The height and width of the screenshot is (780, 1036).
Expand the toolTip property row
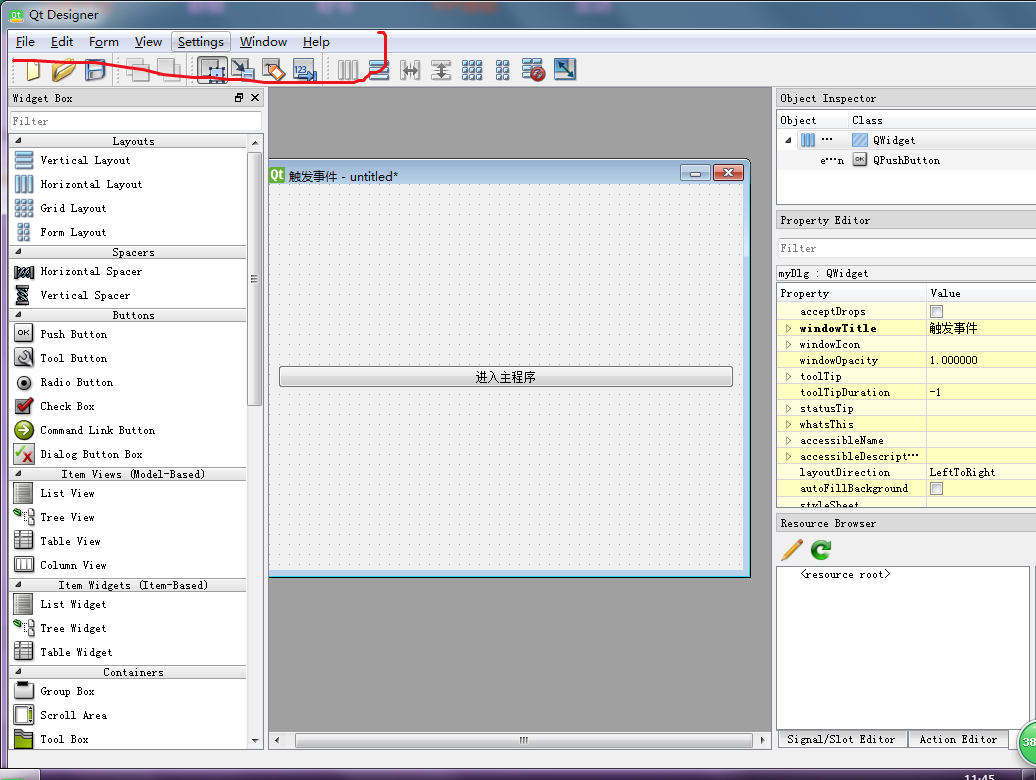click(x=788, y=376)
